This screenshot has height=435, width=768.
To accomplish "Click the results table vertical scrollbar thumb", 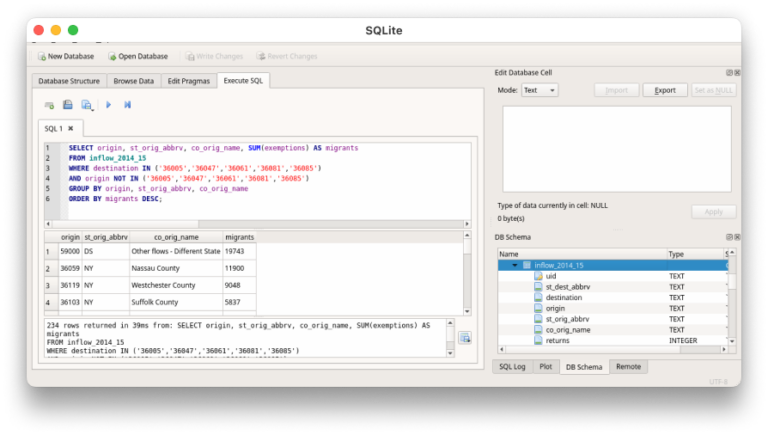I will [x=467, y=246].
